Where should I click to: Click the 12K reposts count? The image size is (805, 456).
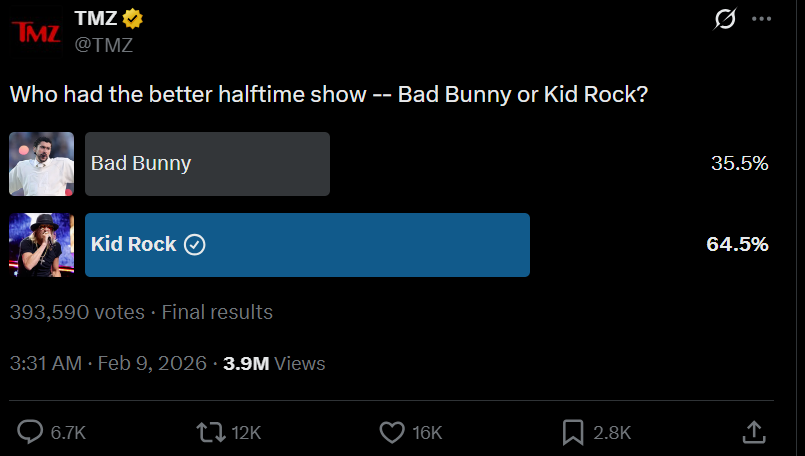pyautogui.click(x=246, y=433)
